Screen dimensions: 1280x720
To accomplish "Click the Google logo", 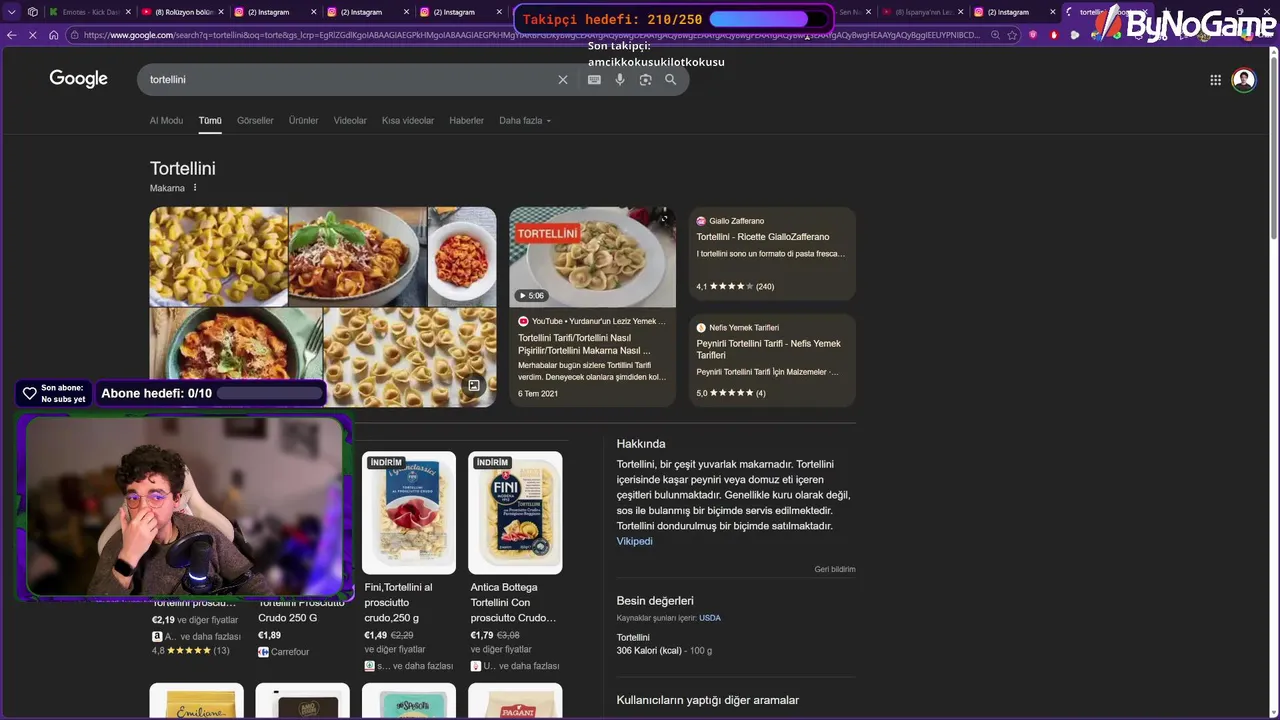I will (x=79, y=79).
